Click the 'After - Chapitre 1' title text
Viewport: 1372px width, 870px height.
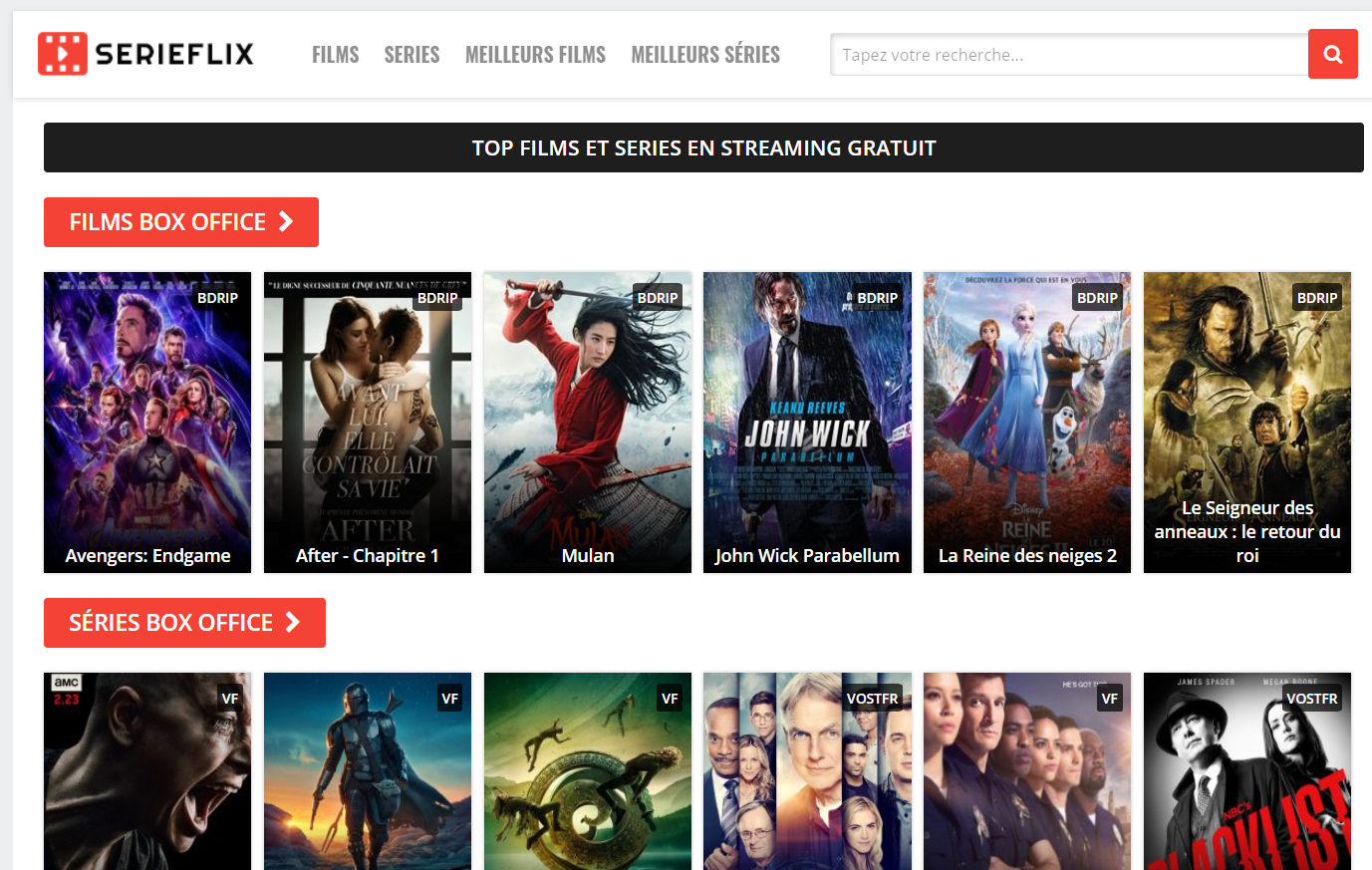point(368,556)
